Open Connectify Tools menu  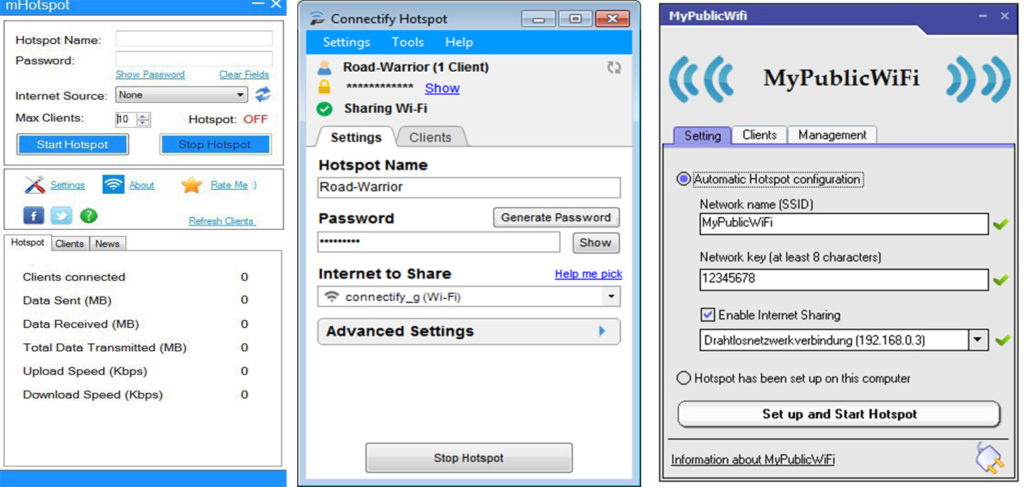click(x=408, y=42)
